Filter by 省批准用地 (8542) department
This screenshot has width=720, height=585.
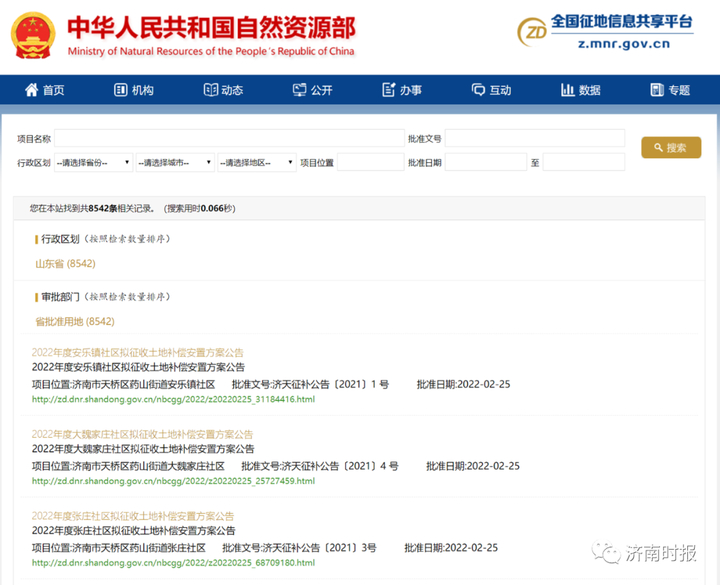click(75, 322)
